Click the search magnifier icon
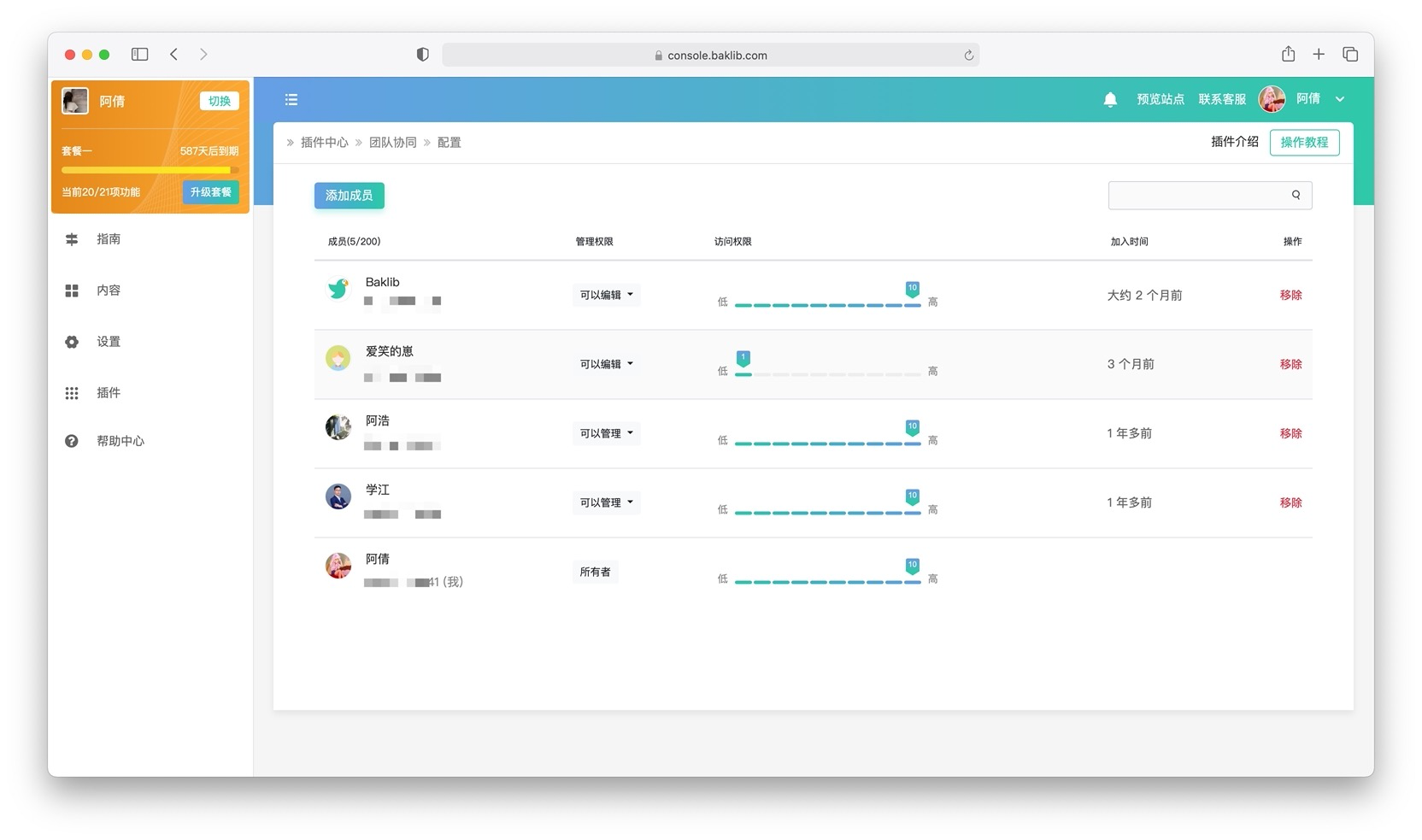This screenshot has height=840, width=1422. click(x=1296, y=195)
